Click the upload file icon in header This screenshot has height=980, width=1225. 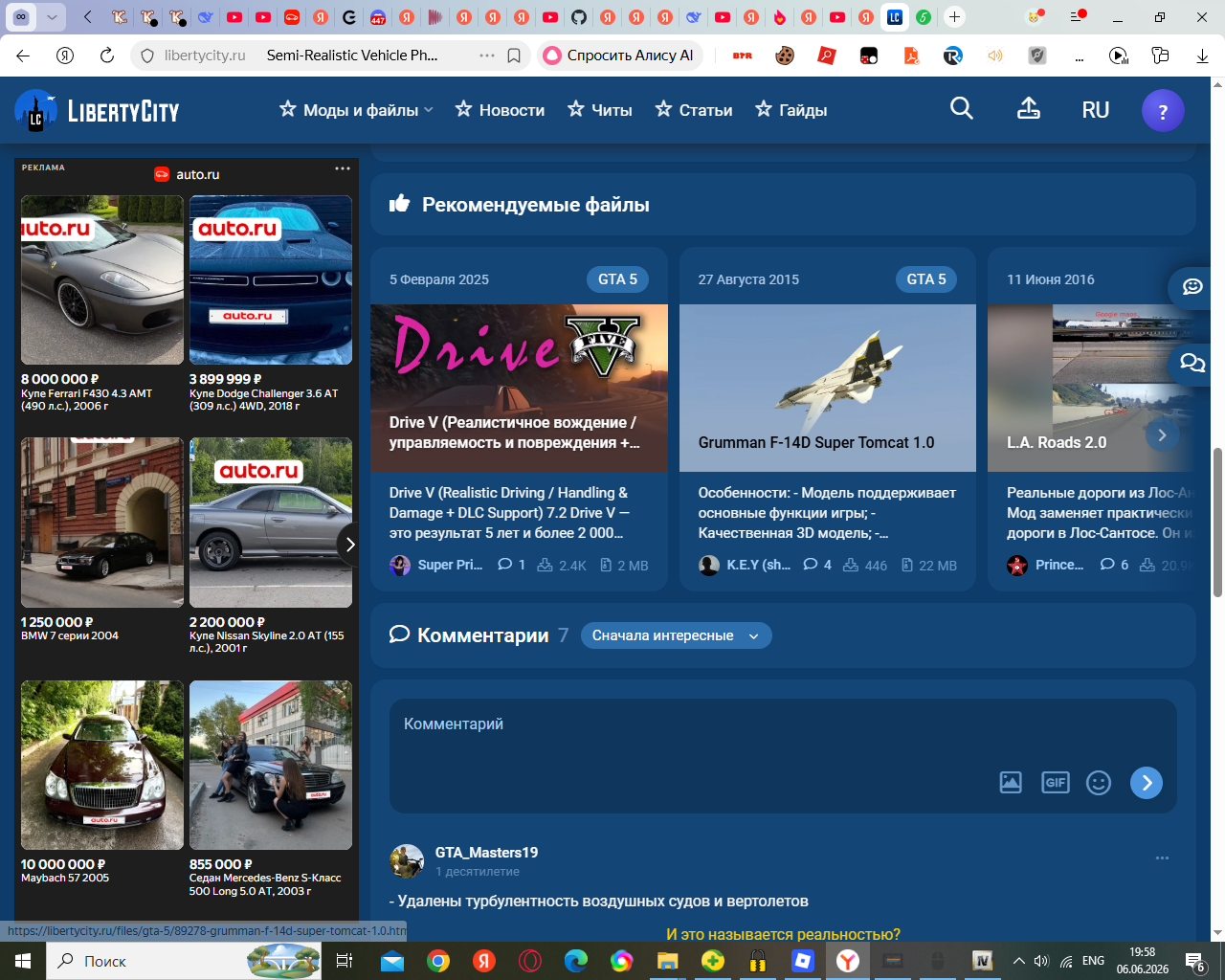(1029, 109)
